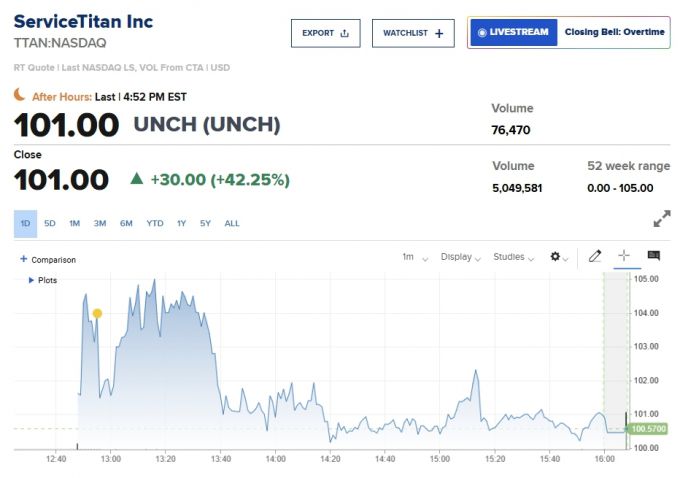The height and width of the screenshot is (478, 680).
Task: Open the chart settings gear
Action: 556,257
